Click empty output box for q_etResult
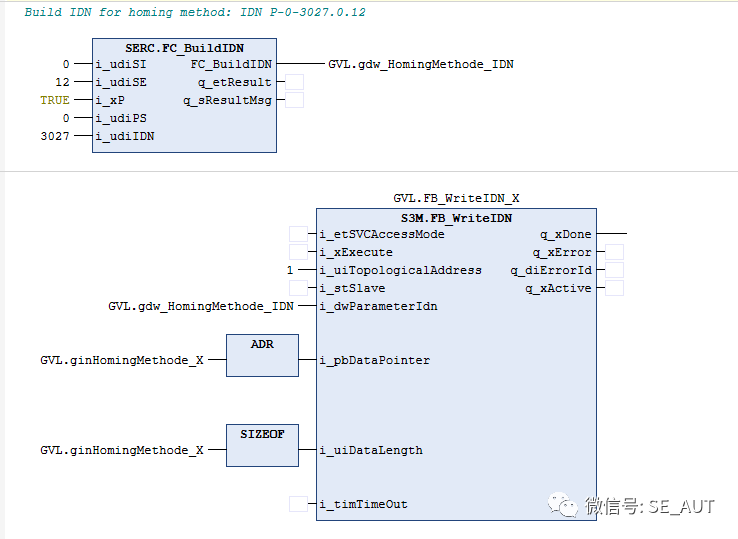Screen dimensions: 738x539 click(x=295, y=82)
